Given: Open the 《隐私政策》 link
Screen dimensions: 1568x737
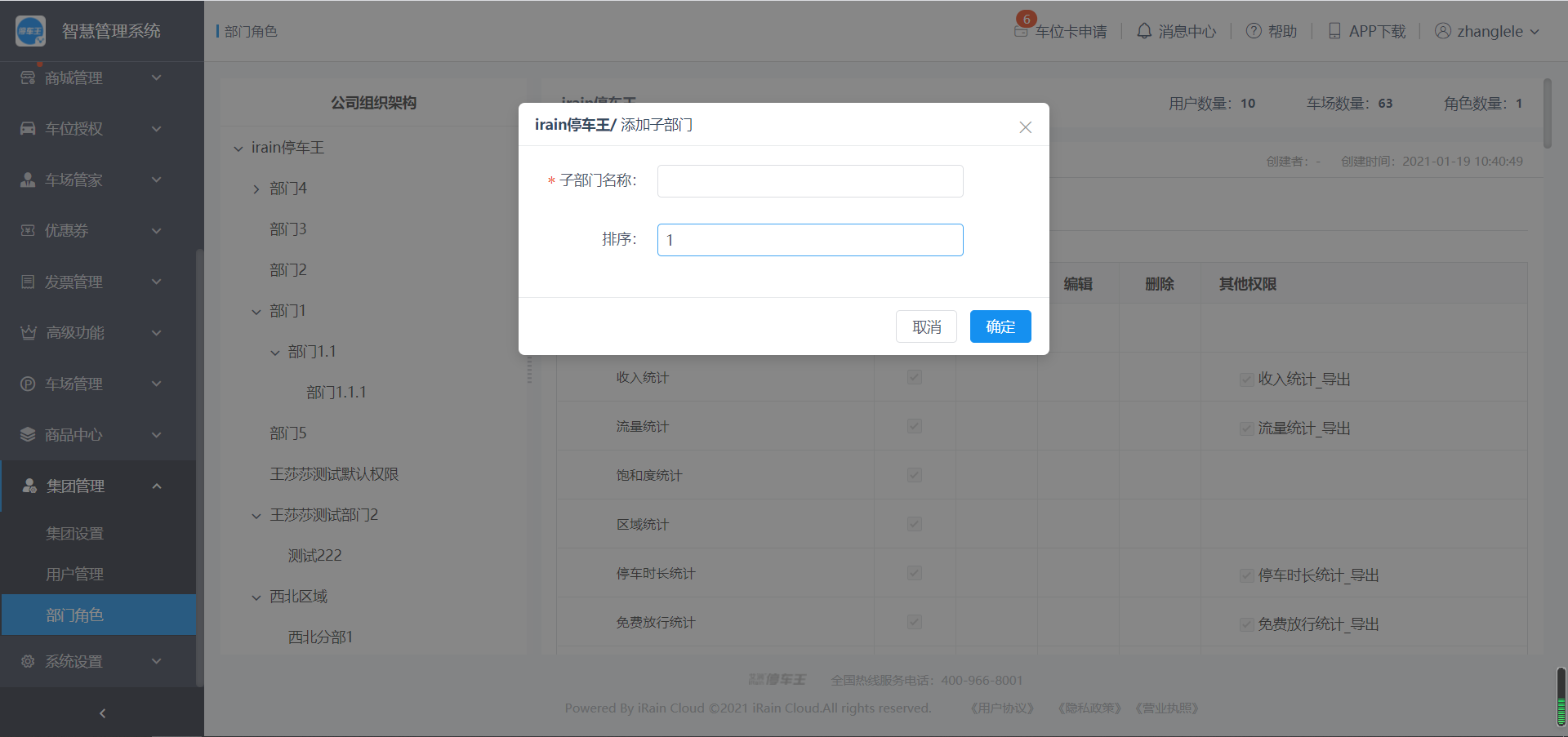Looking at the screenshot, I should (1089, 708).
